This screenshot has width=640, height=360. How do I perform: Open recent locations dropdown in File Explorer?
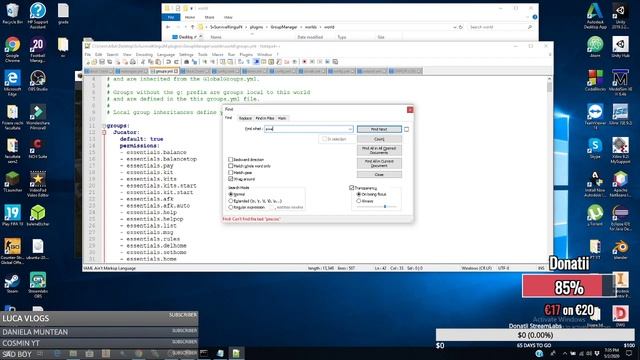[x=186, y=27]
